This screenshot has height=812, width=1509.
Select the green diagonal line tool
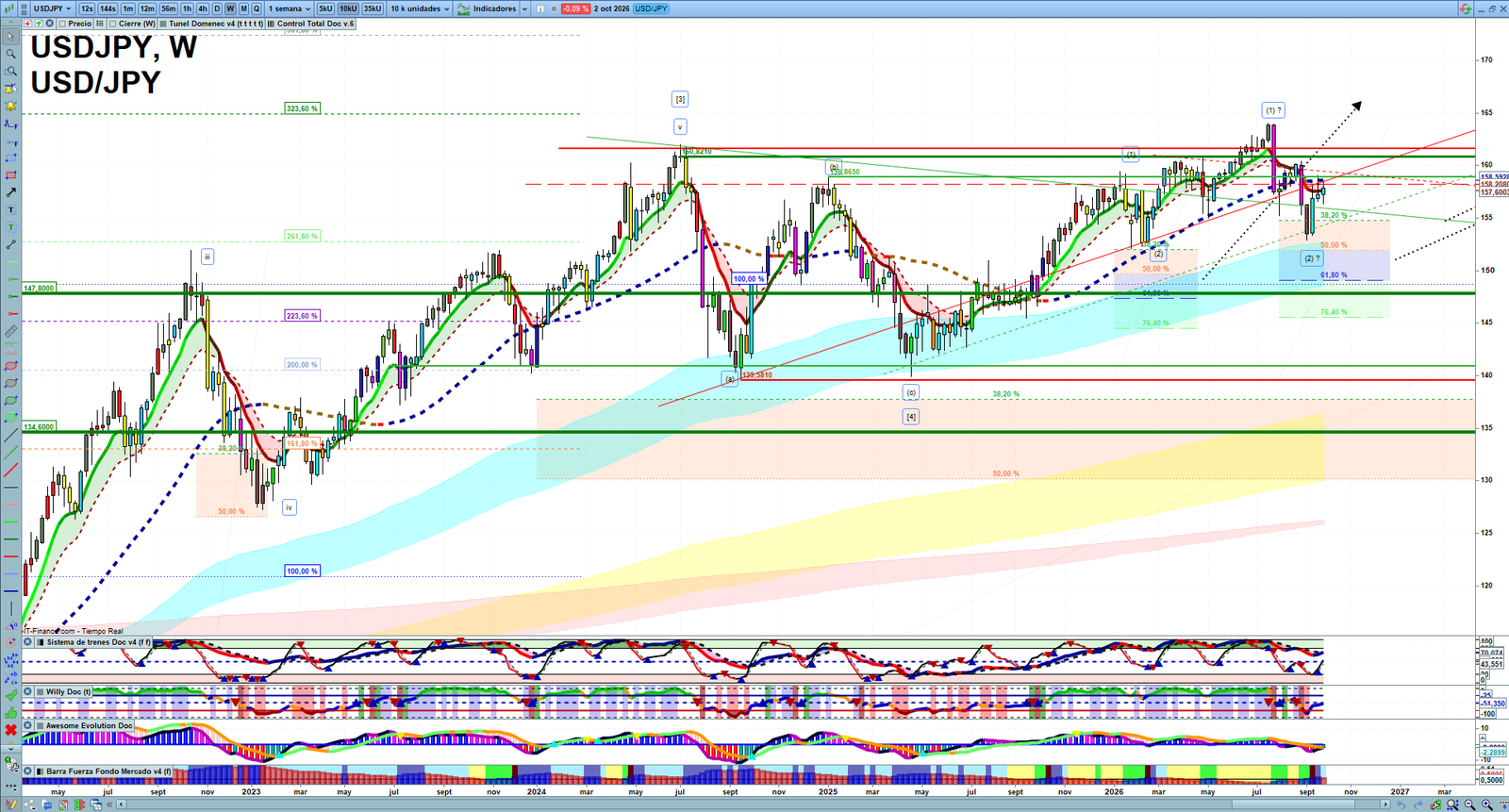(x=10, y=453)
